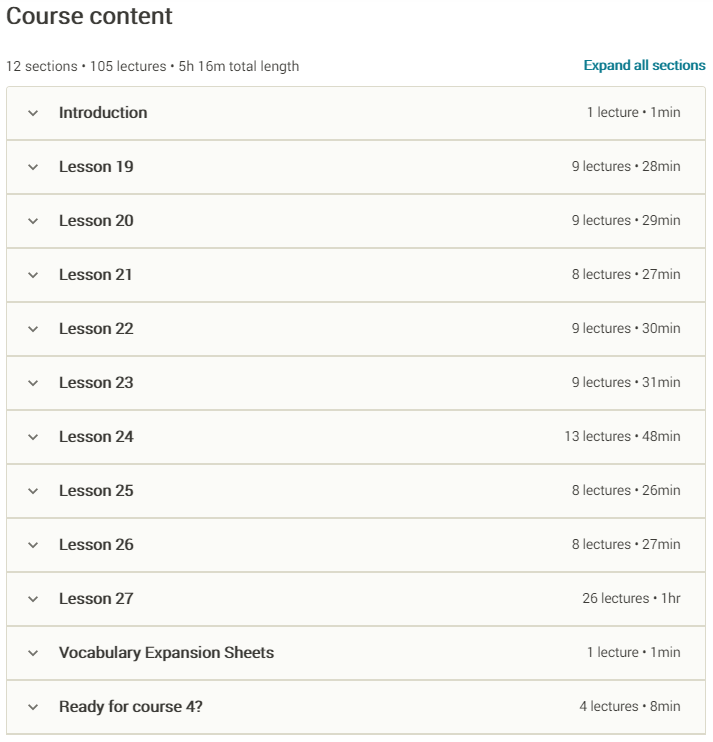Viewport: 713px width, 742px height.
Task: Expand the Lesson 25 chevron
Action: (33, 491)
